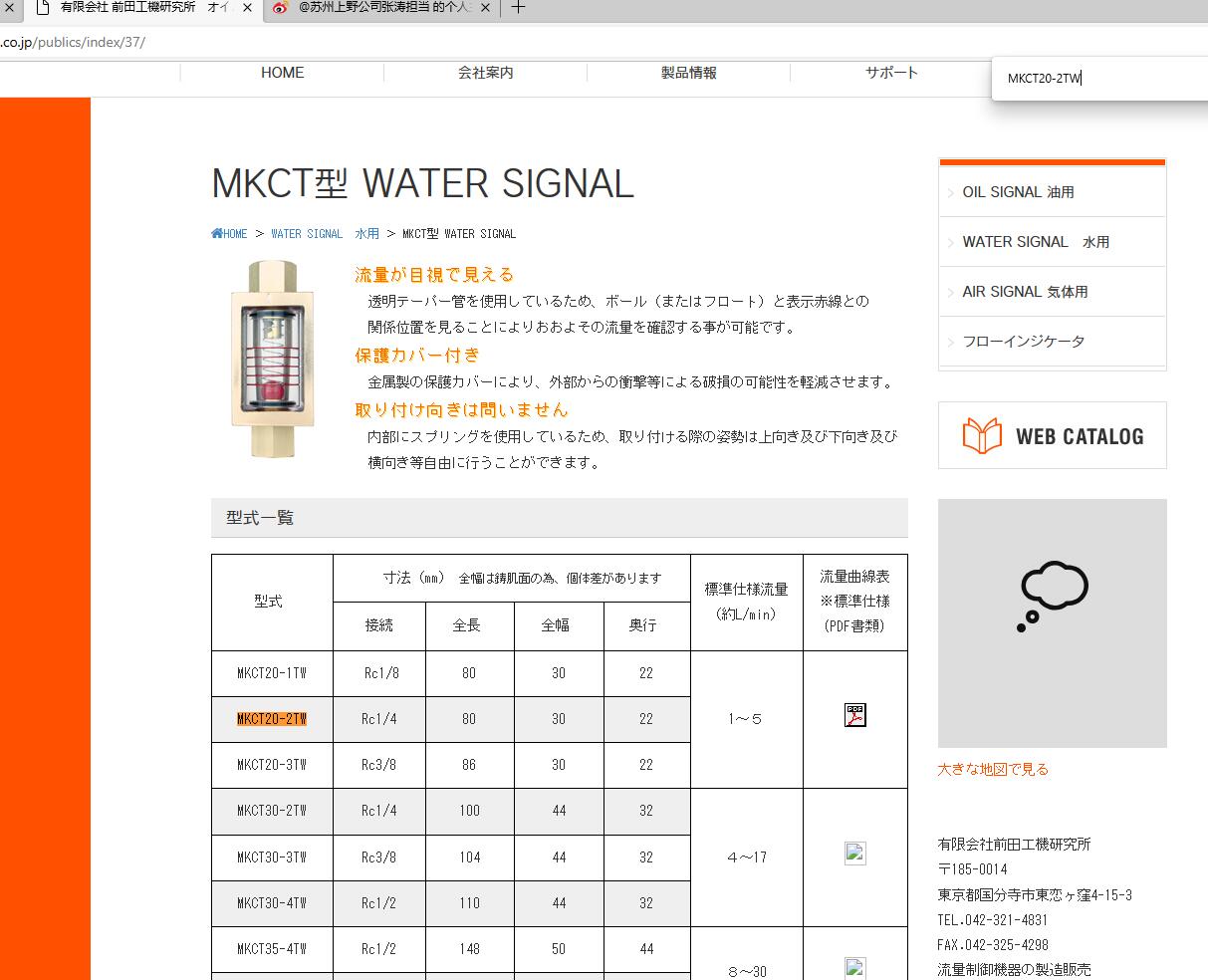Open new browser tab with plus icon
1208x980 pixels.
tap(518, 8)
